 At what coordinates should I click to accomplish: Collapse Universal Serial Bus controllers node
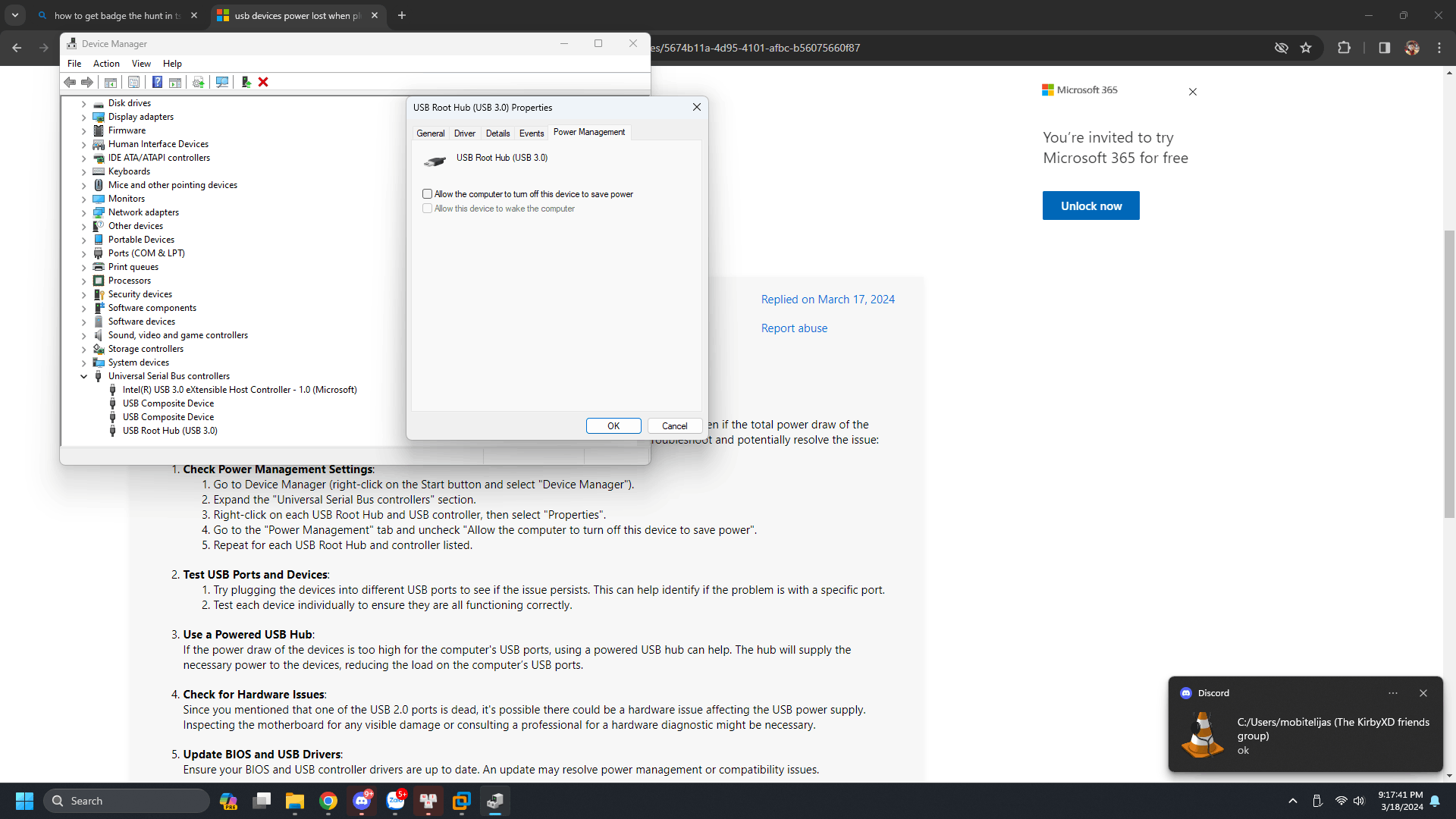(x=84, y=376)
